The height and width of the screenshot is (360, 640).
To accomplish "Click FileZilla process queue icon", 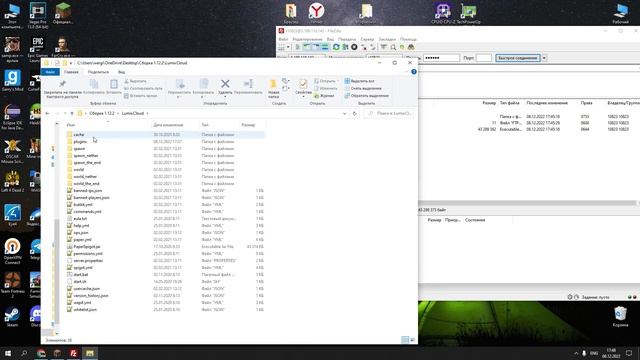I will pyautogui.click(x=345, y=47).
